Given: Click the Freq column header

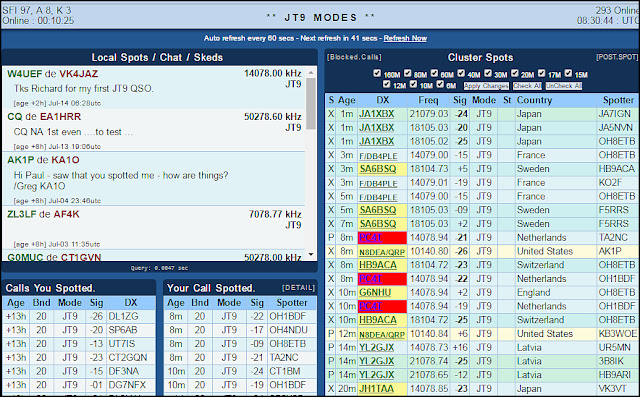Looking at the screenshot, I should click(428, 100).
